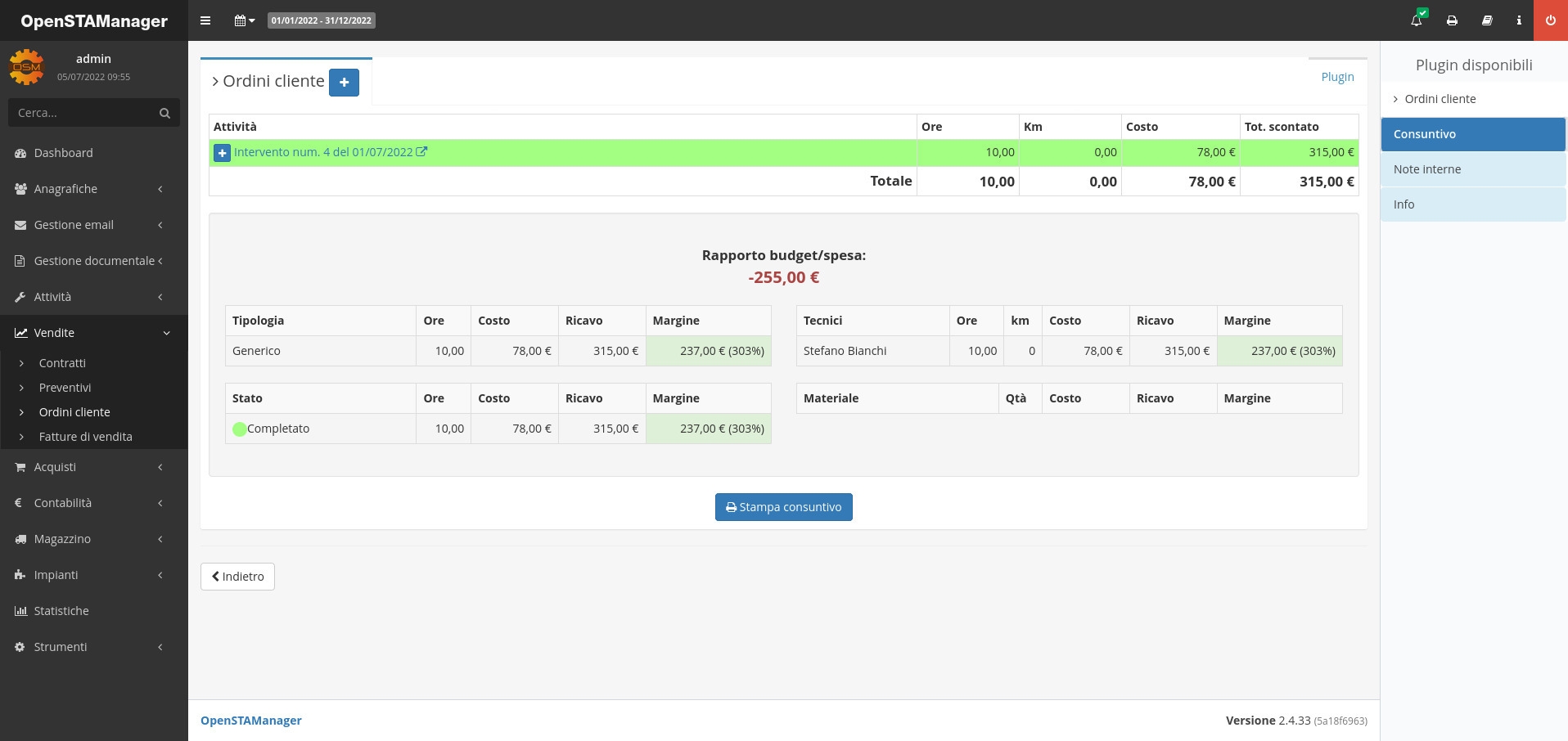
Task: Click blue plus button beside Ordini cliente
Action: pos(344,82)
